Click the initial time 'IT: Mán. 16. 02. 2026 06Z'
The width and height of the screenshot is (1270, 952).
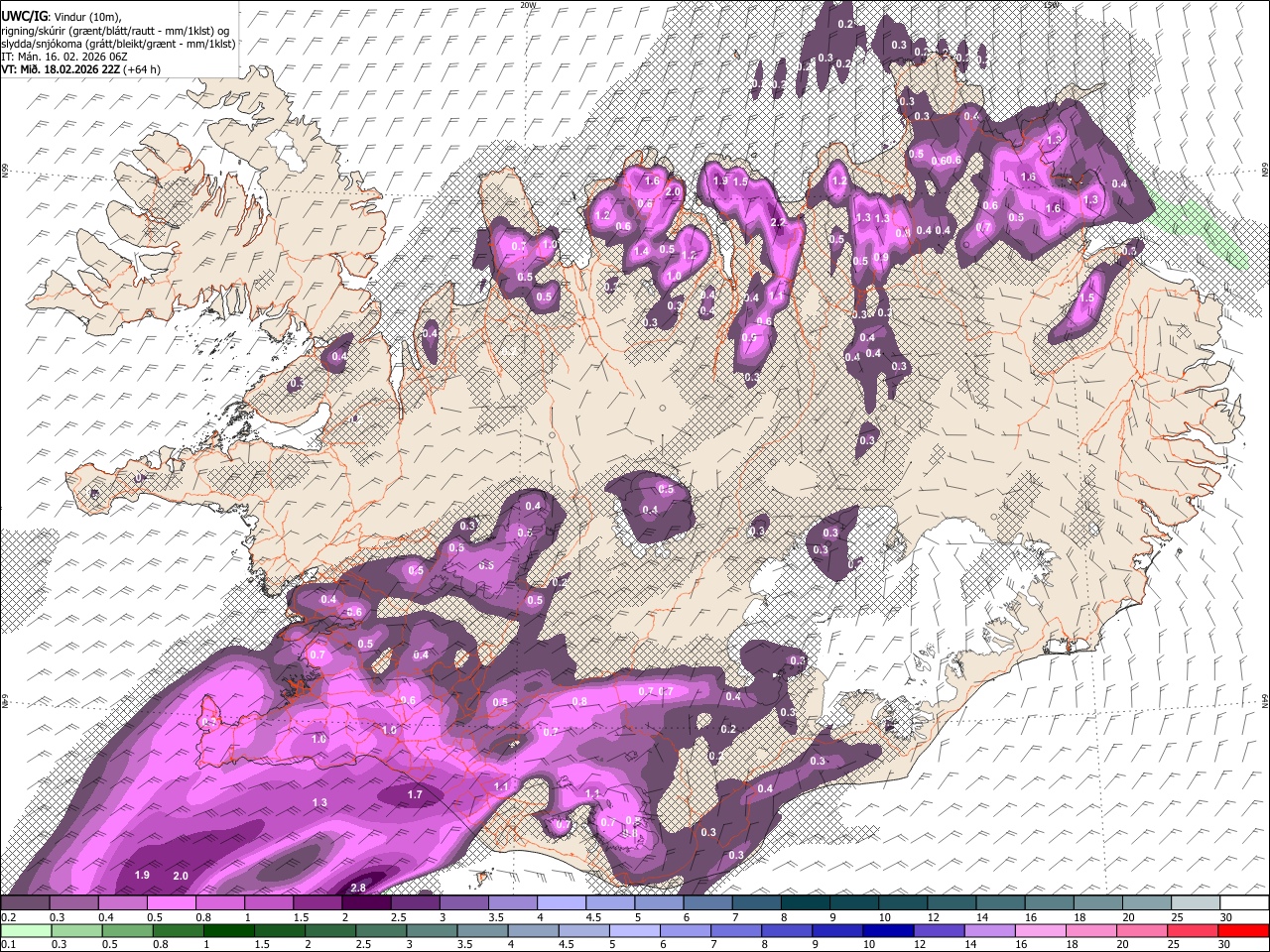click(64, 57)
